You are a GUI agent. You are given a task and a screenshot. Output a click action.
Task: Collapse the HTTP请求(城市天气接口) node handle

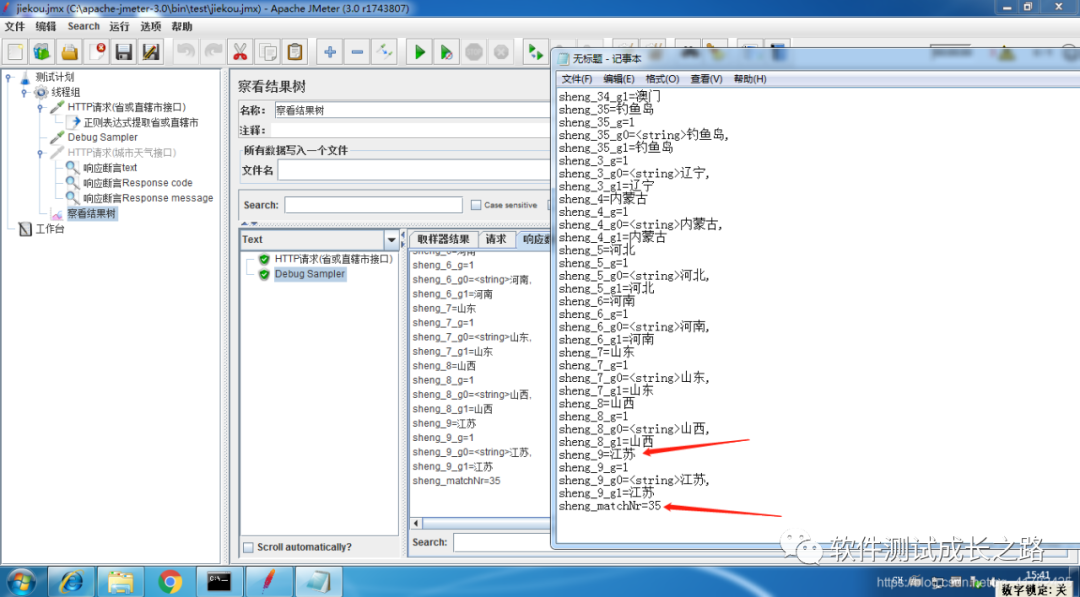pyautogui.click(x=40, y=153)
